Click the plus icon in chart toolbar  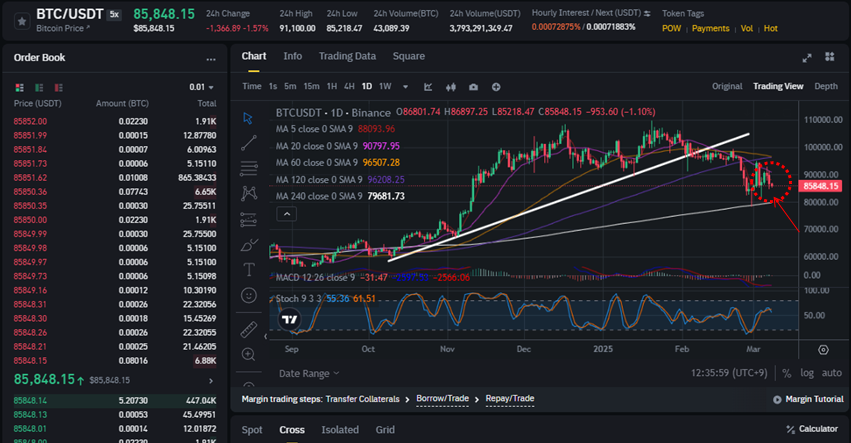tap(496, 87)
